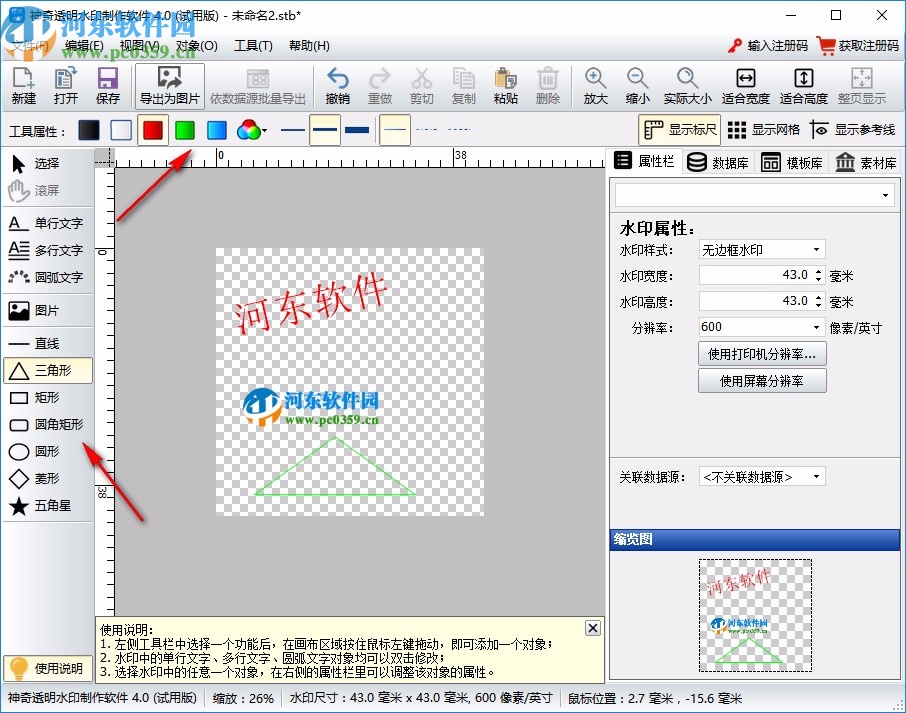Screen dimensions: 906x713
Task: Click the 缩小 zoom out icon
Action: pyautogui.click(x=637, y=86)
